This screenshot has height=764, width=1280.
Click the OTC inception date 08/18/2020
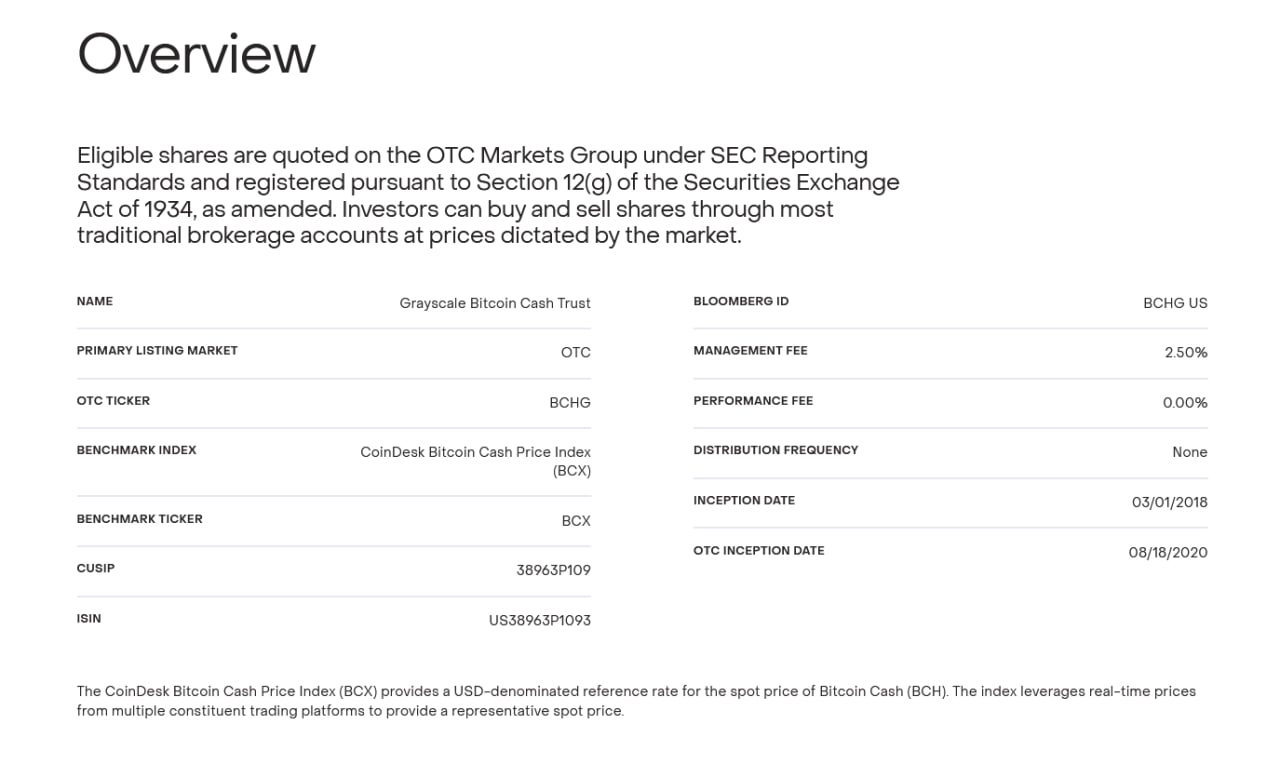[1168, 552]
